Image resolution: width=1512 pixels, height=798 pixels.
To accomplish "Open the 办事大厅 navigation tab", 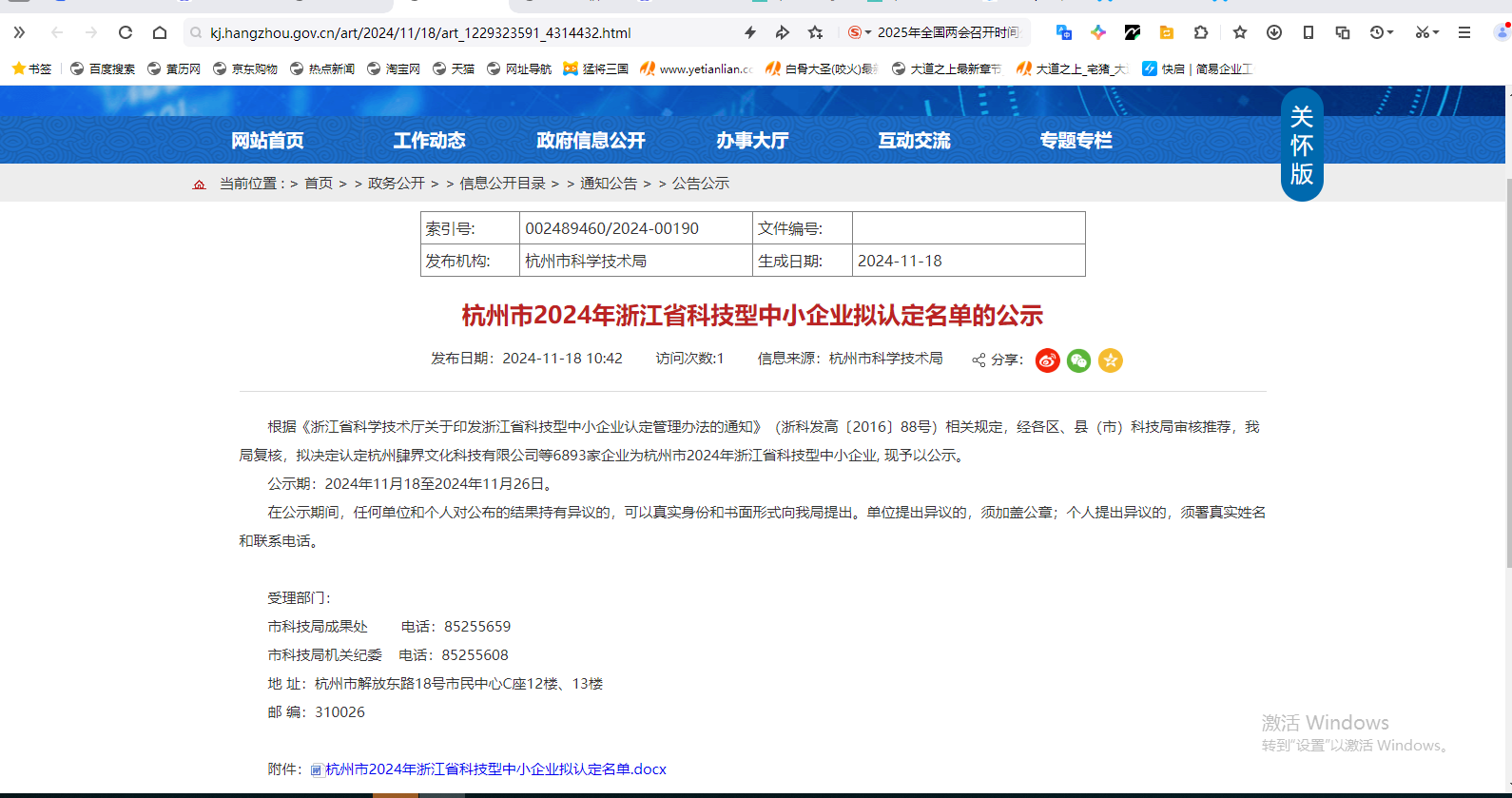I will click(752, 141).
